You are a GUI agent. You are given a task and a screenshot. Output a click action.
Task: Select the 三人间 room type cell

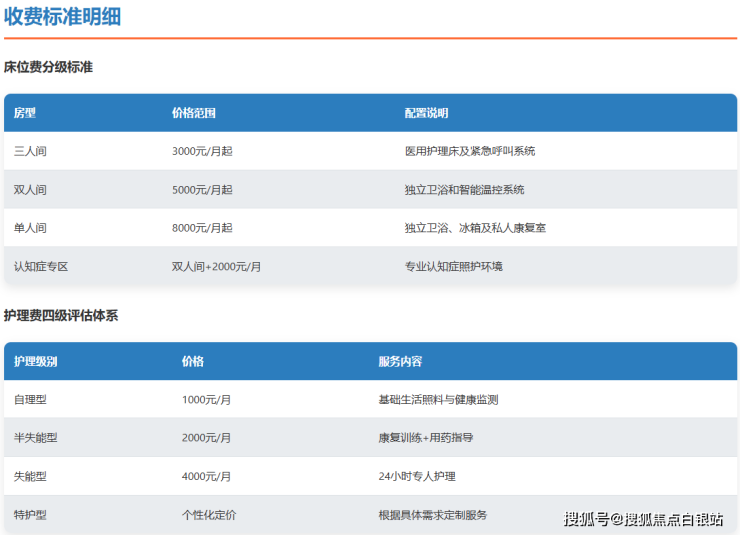tap(30, 151)
